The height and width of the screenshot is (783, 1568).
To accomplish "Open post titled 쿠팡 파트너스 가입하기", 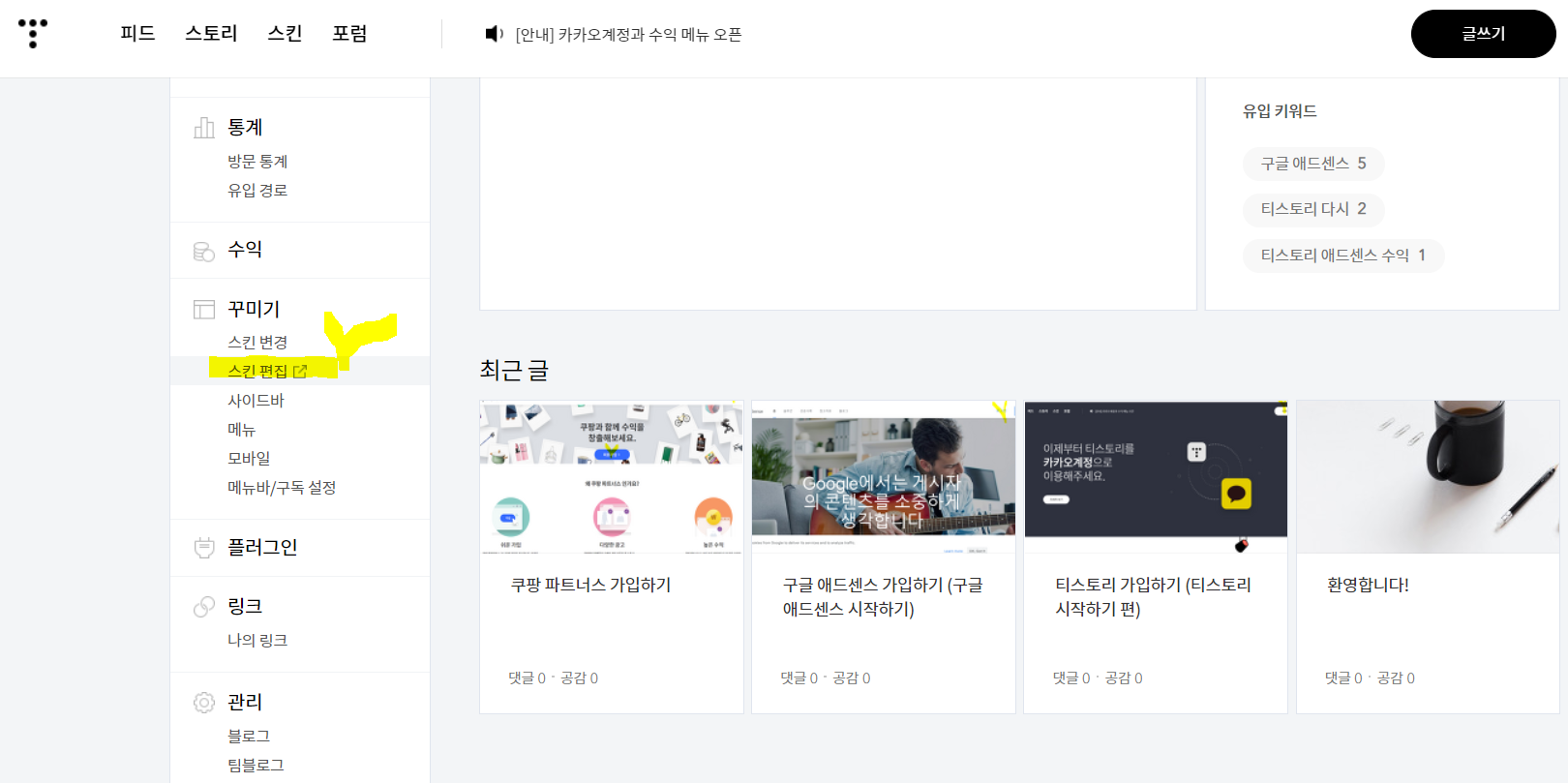I will point(591,586).
